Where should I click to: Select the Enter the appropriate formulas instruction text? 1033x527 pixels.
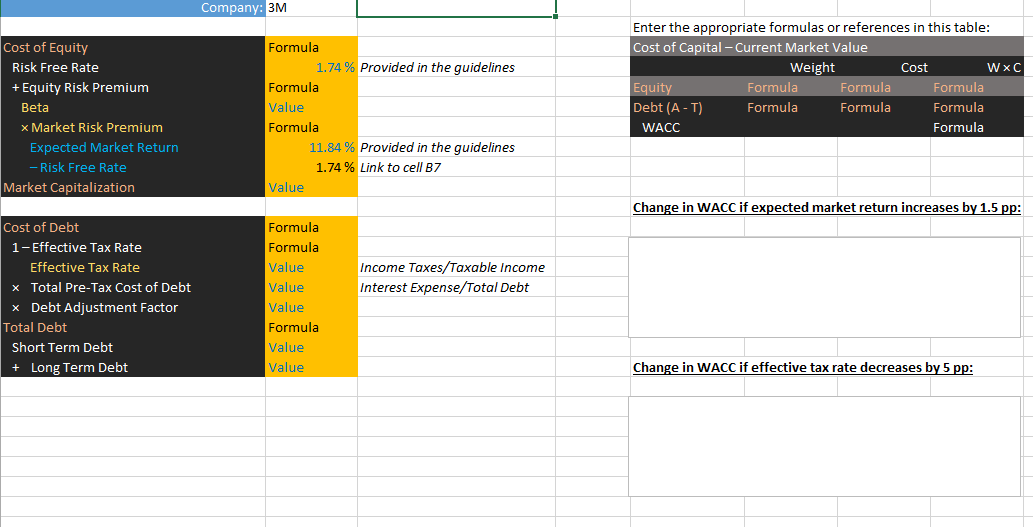pyautogui.click(x=811, y=28)
